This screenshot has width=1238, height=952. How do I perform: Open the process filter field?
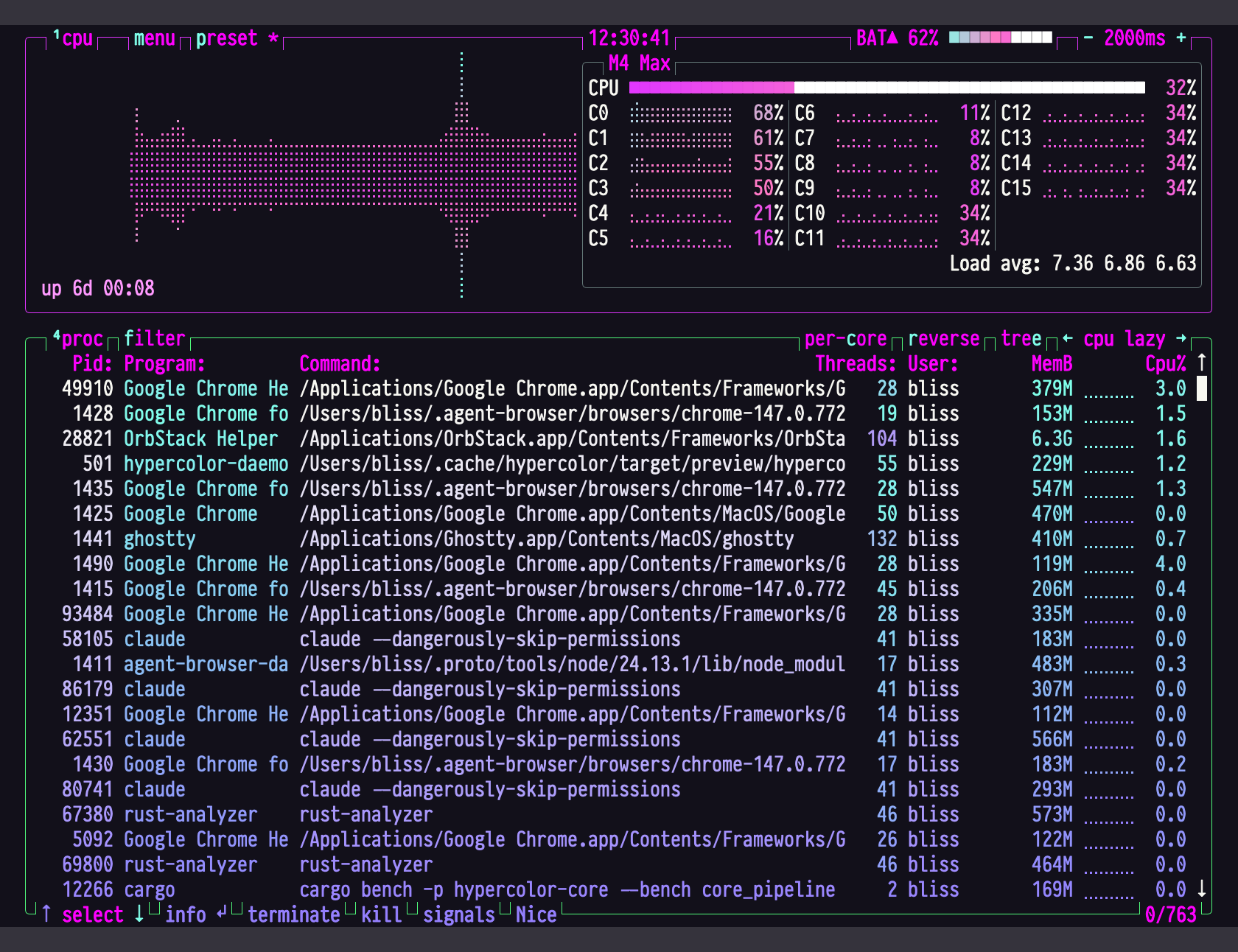[x=153, y=339]
